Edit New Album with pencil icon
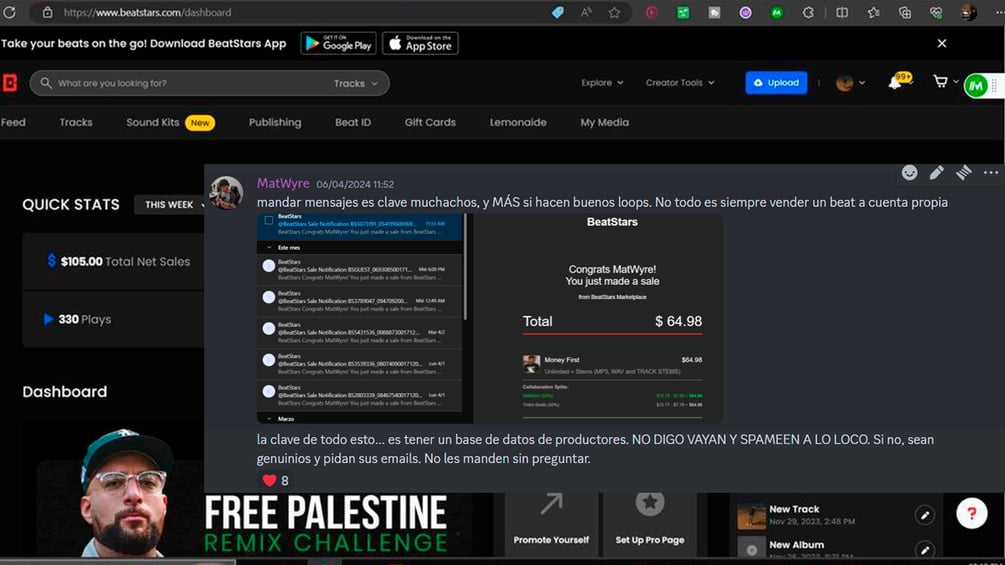1005x565 pixels. coord(925,550)
